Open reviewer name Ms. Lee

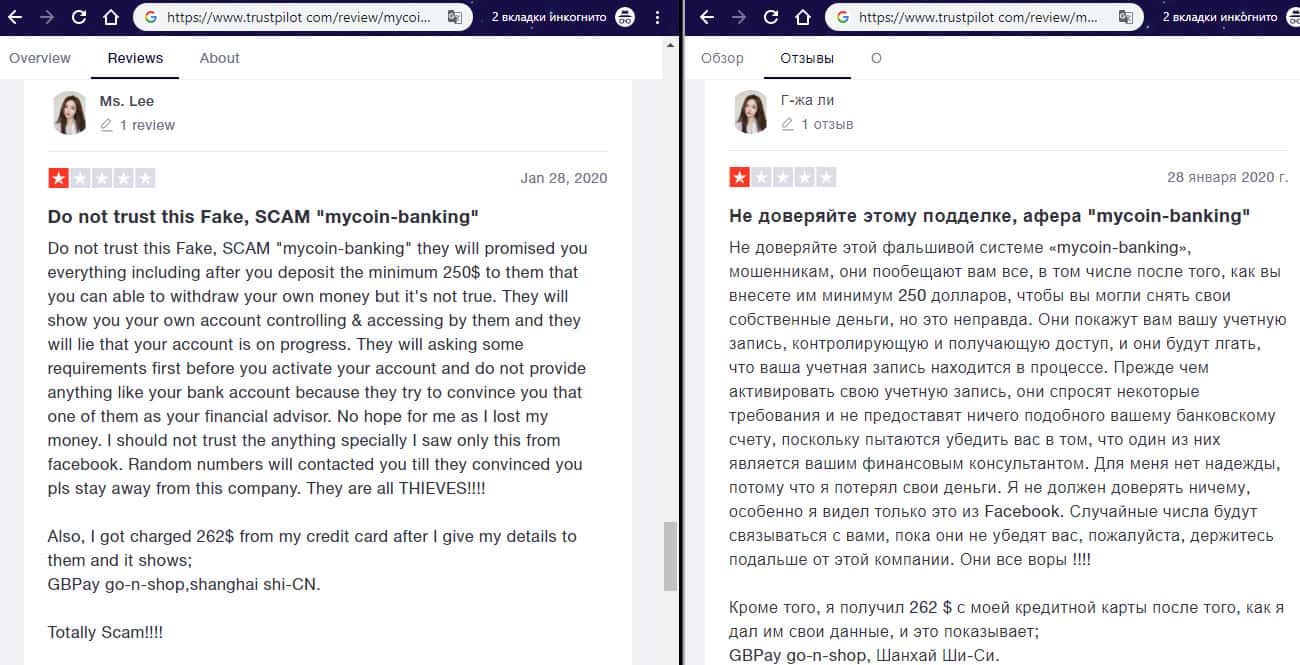[127, 101]
